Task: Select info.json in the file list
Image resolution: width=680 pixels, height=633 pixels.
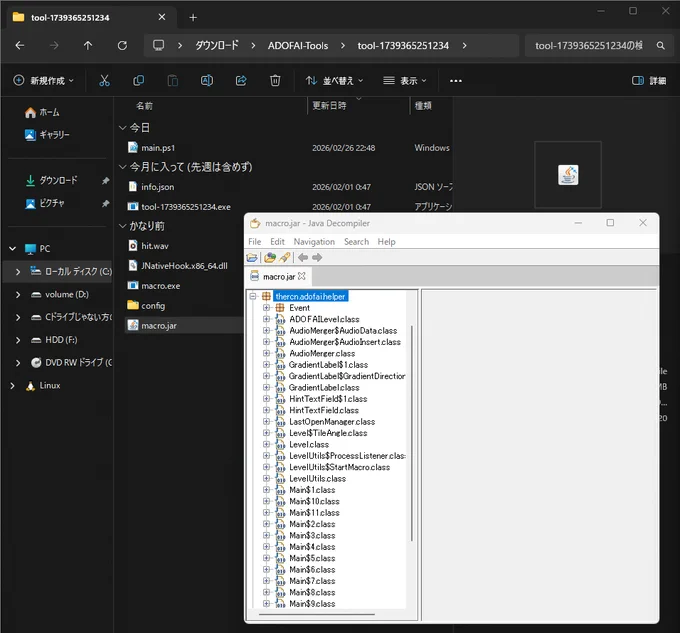Action: (x=157, y=187)
